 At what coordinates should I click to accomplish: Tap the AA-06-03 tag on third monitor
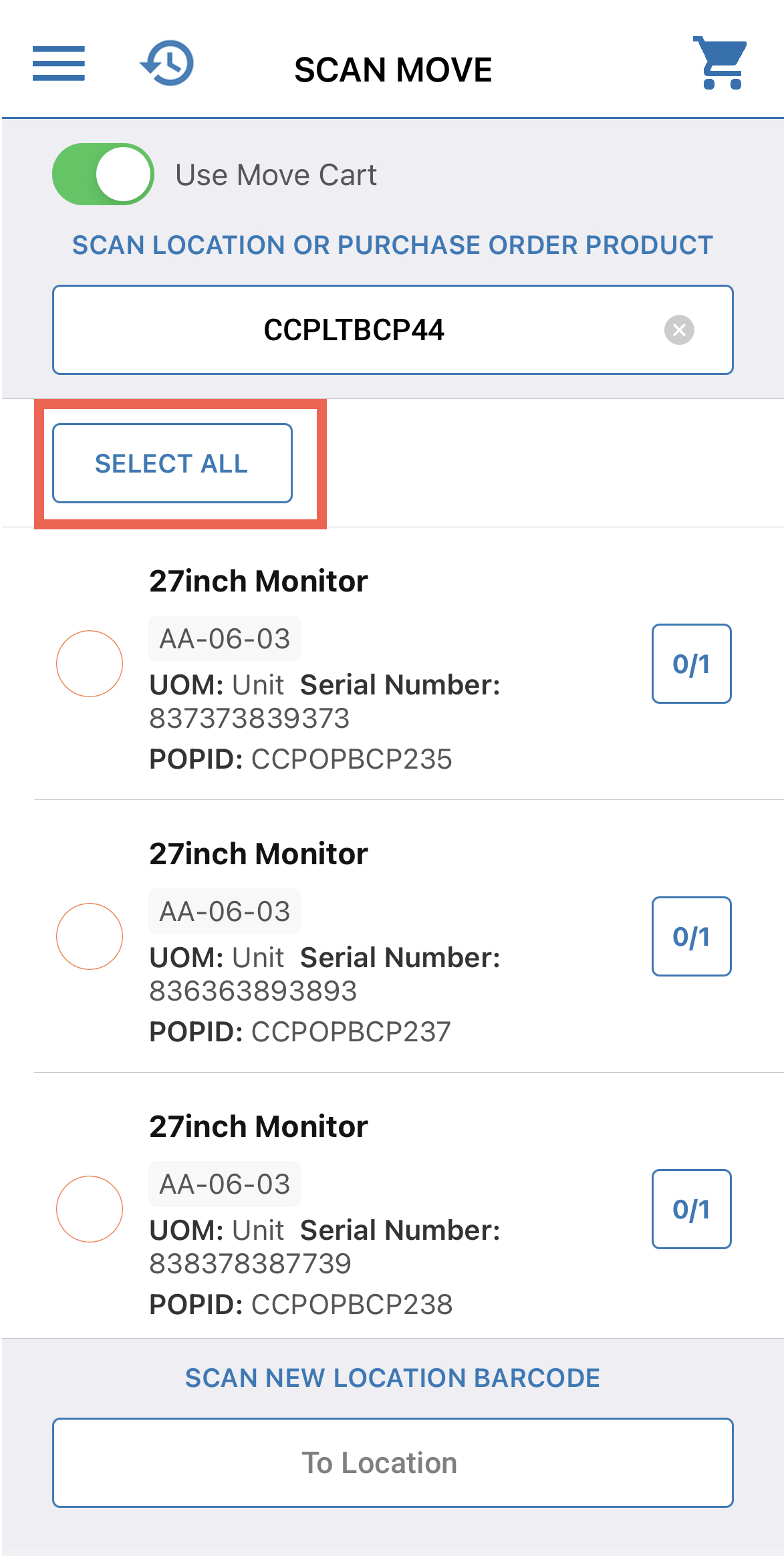coord(225,1184)
